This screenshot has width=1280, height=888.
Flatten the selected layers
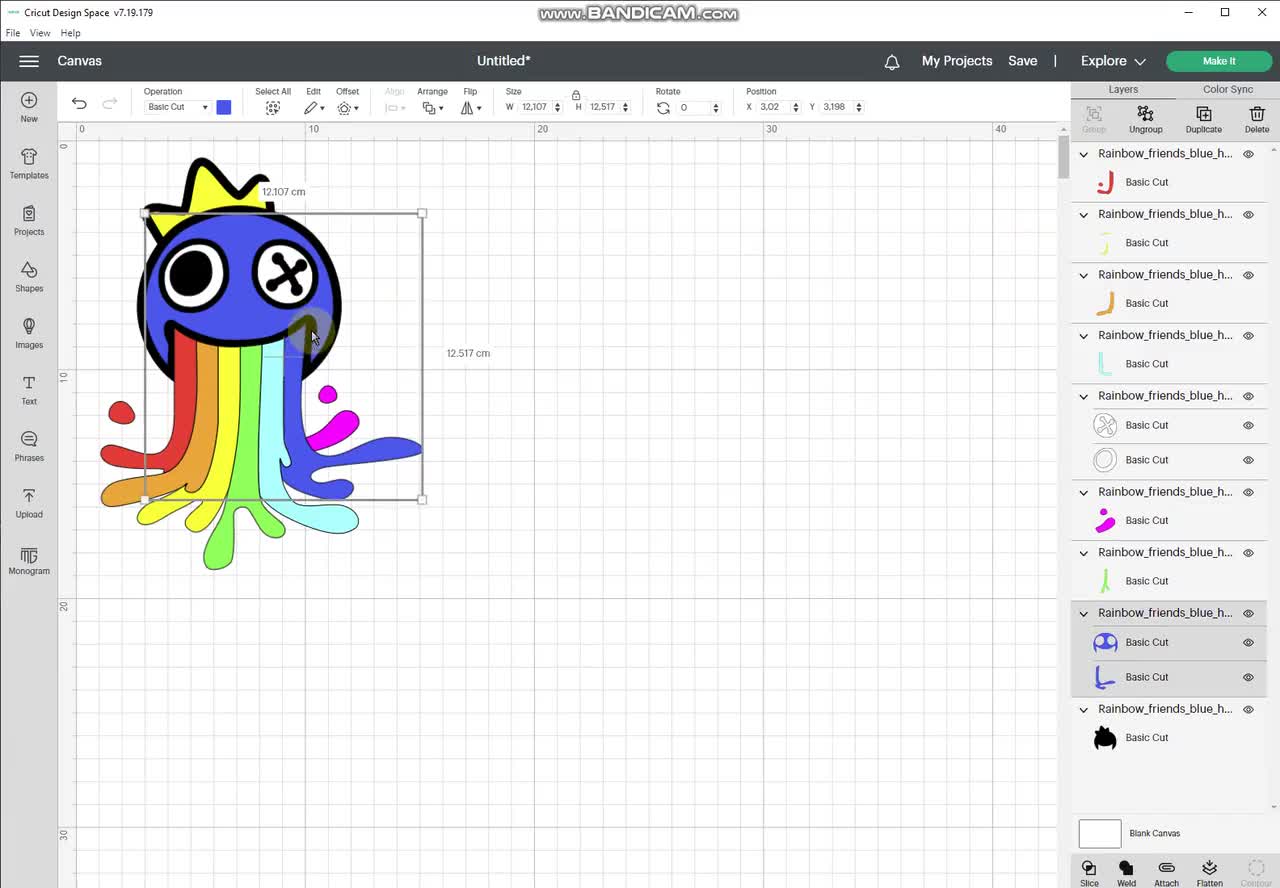coord(1209,873)
